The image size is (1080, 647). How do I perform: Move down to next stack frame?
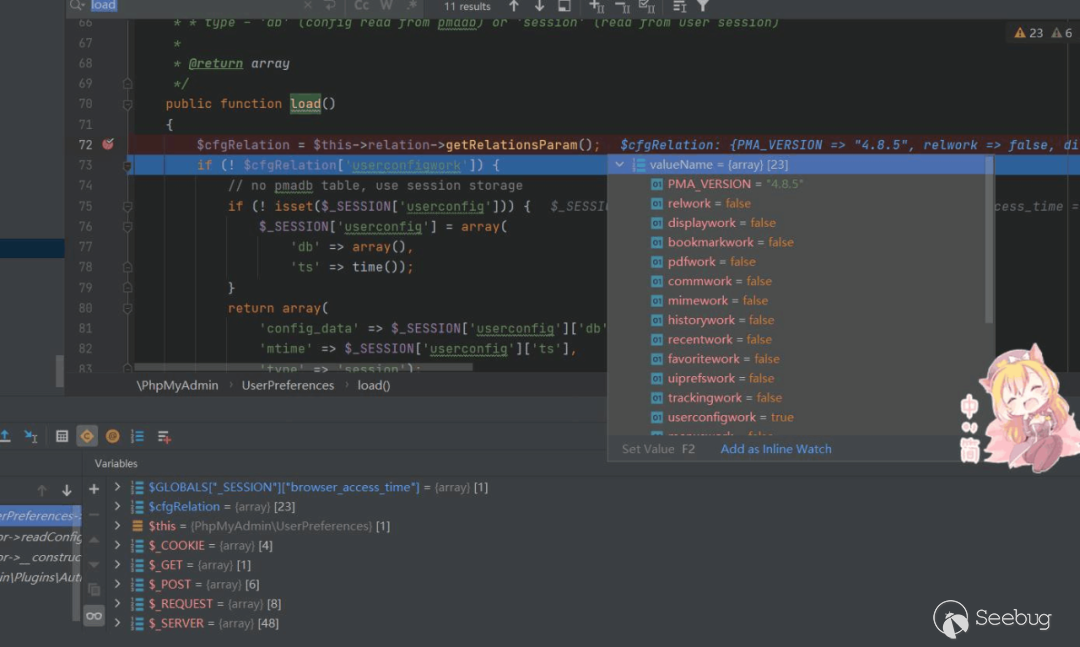pos(67,490)
